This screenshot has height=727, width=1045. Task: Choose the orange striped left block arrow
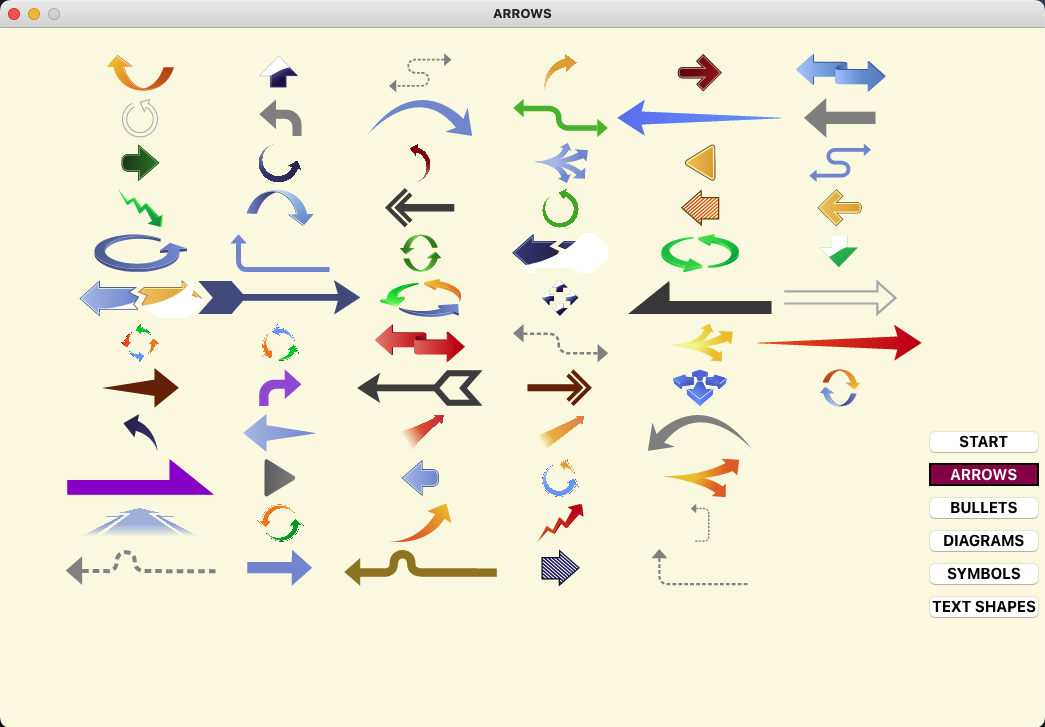[700, 208]
